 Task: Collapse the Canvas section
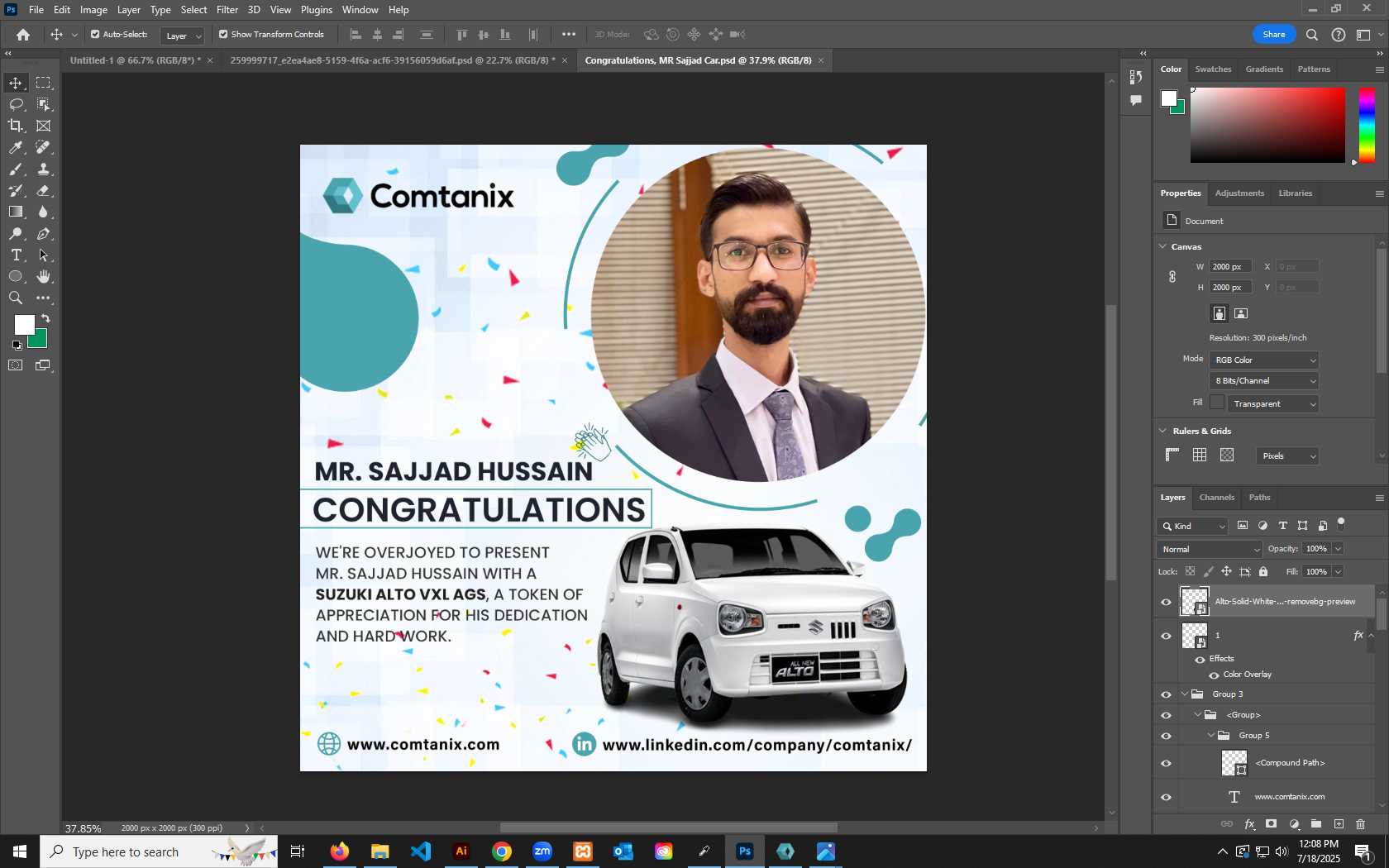click(x=1162, y=246)
